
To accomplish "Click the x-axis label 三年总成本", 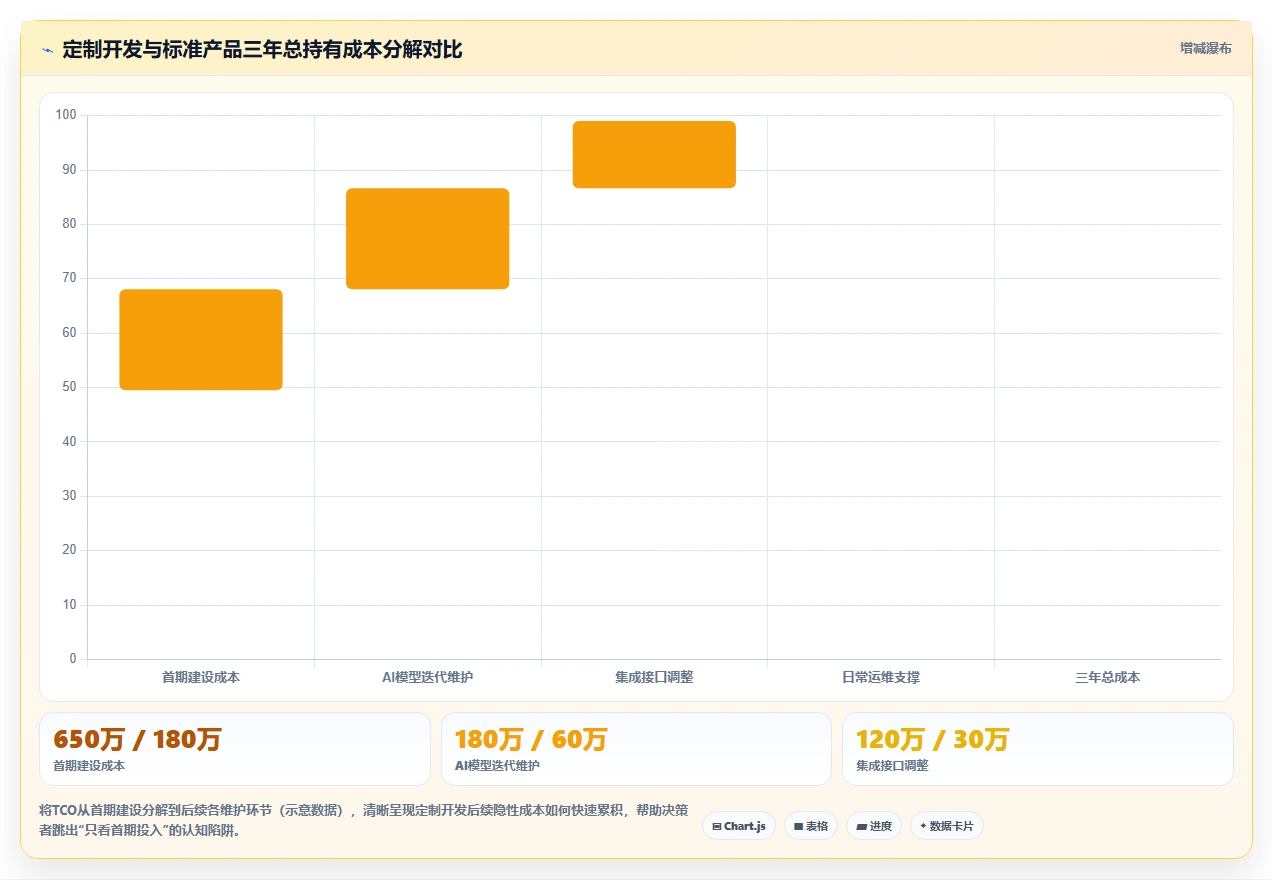I will pyautogui.click(x=1108, y=677).
